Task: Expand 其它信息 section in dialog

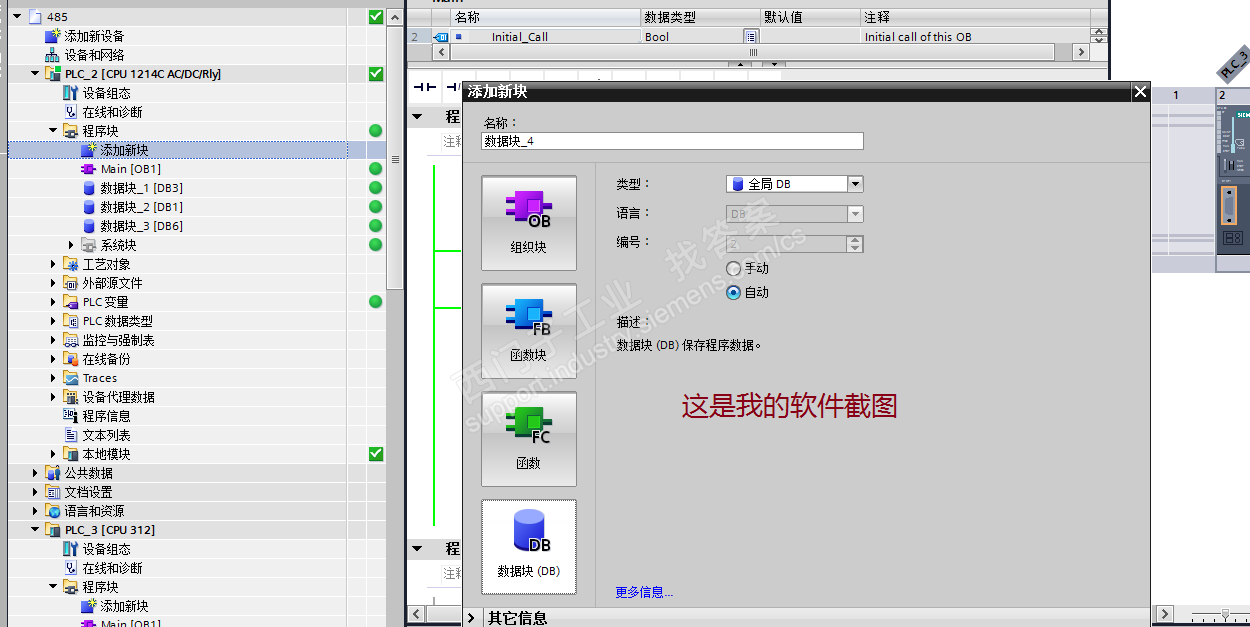Action: coord(472,618)
